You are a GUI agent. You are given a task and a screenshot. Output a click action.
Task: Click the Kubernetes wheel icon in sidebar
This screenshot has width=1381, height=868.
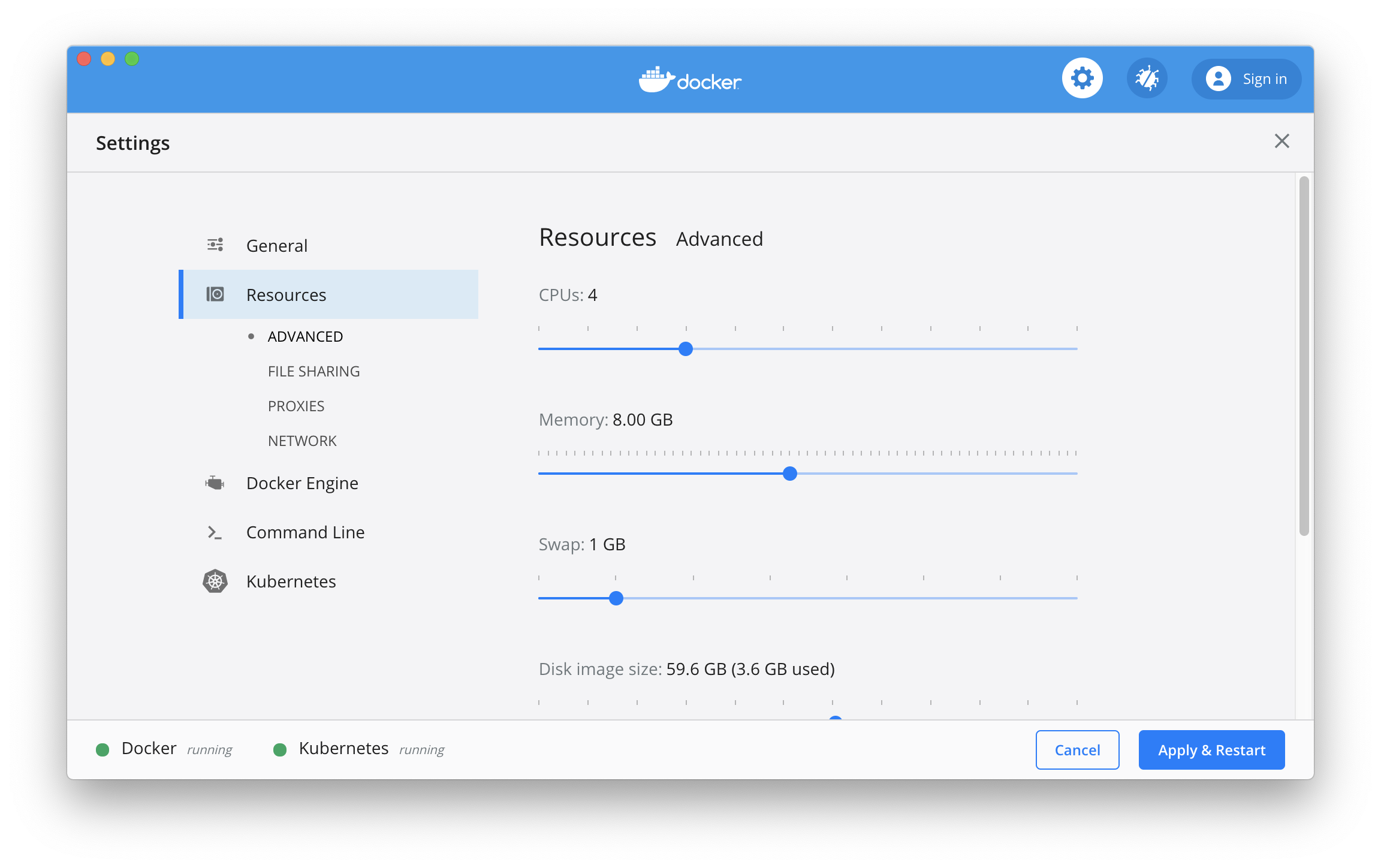(x=215, y=581)
